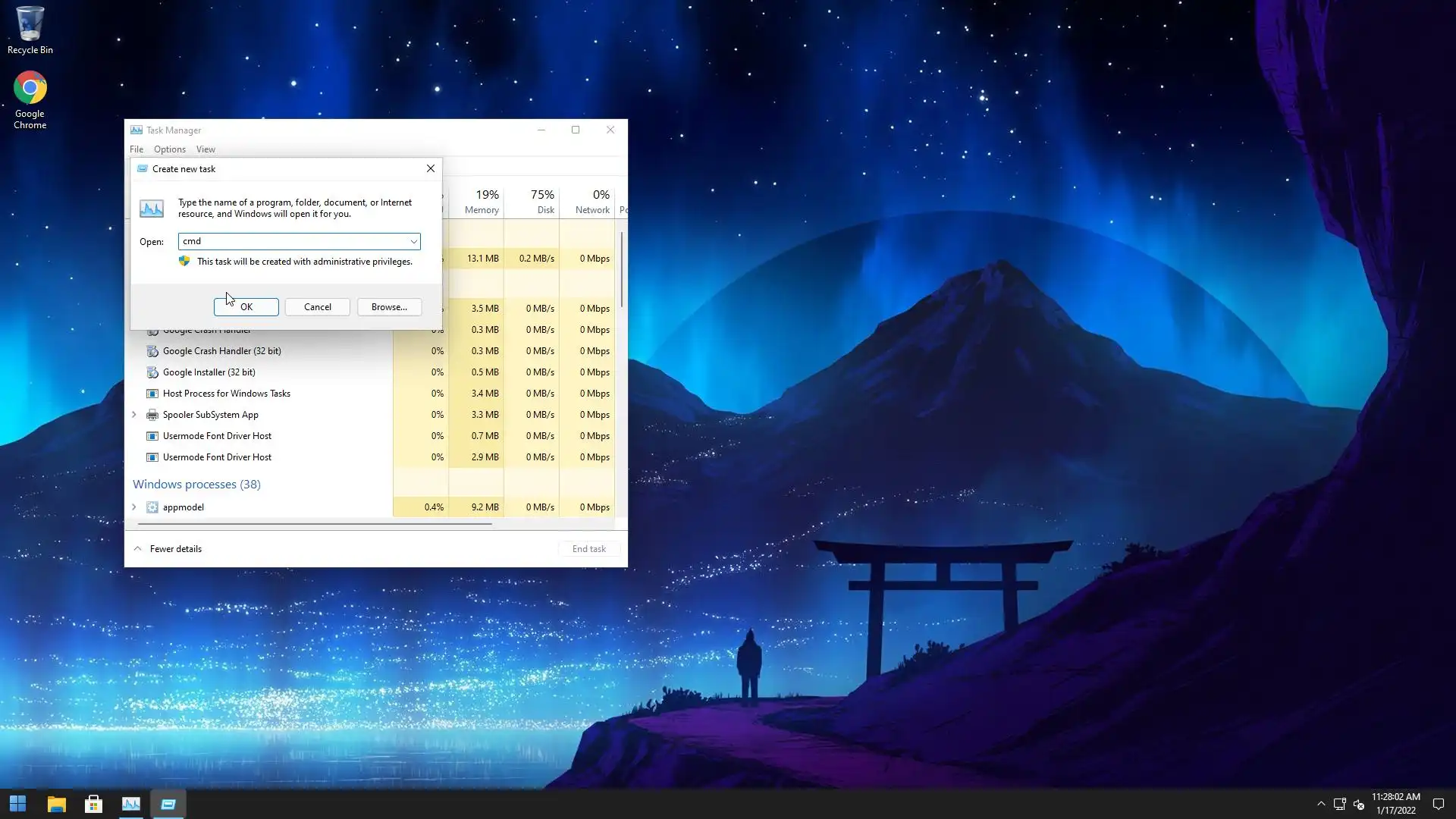Image resolution: width=1456 pixels, height=819 pixels.
Task: Click the horizontal scrollbar in process list
Action: tap(315, 524)
